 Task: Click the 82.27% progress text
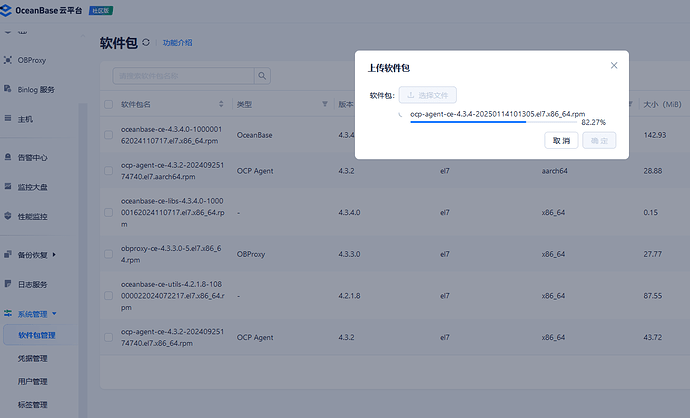click(x=593, y=122)
